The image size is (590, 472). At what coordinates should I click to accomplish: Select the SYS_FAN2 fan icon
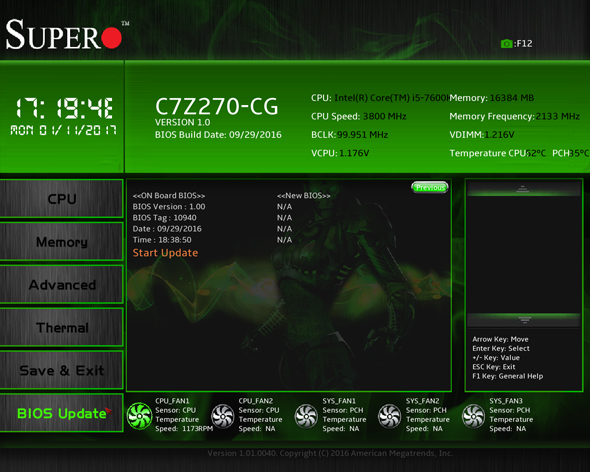pyautogui.click(x=390, y=416)
